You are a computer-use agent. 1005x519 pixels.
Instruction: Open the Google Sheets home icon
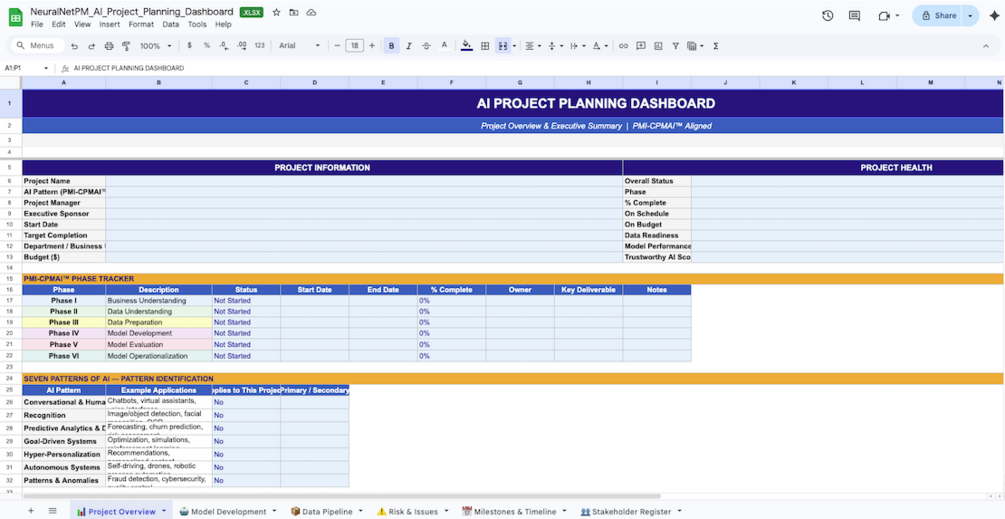(x=15, y=17)
